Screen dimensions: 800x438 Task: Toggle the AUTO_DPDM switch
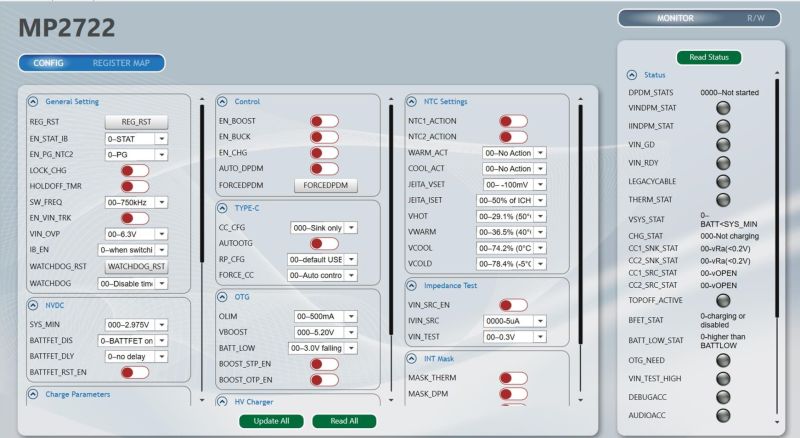[x=324, y=168]
